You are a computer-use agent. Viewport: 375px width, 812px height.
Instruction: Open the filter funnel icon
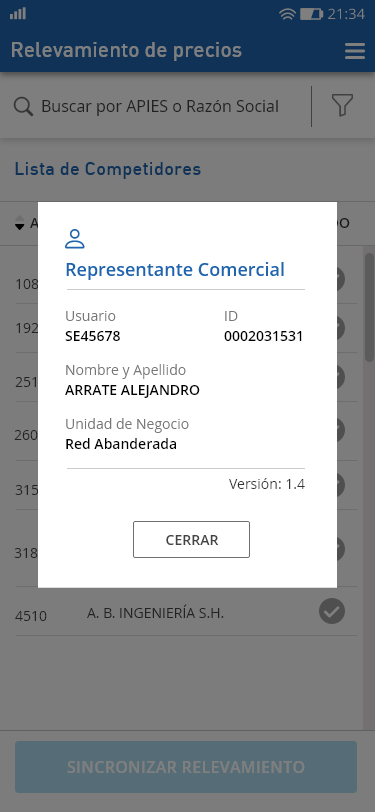click(x=342, y=106)
